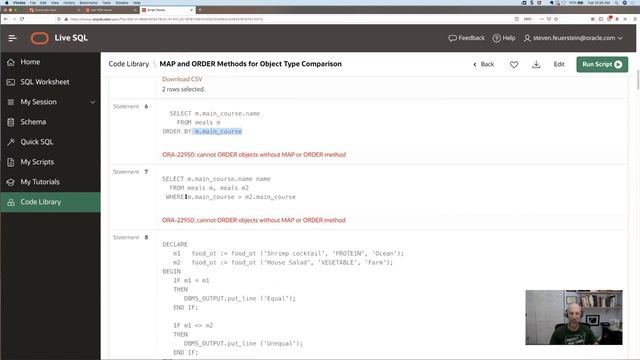Edit the script
The image size is (640, 360).
559,64
